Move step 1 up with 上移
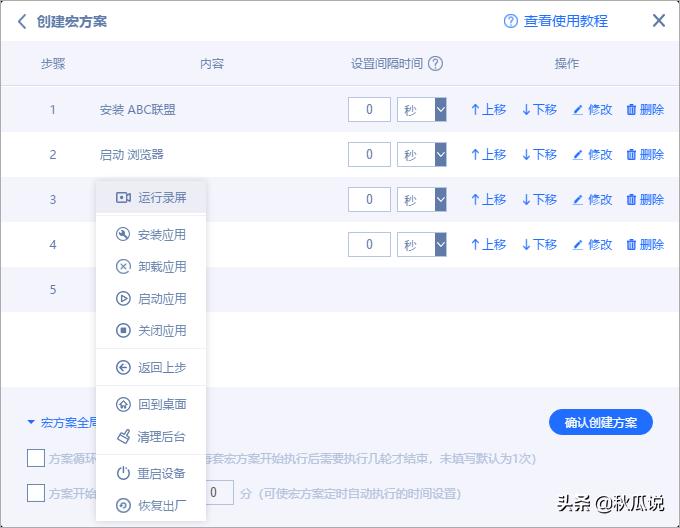Screen dimensions: 680x528 488,110
